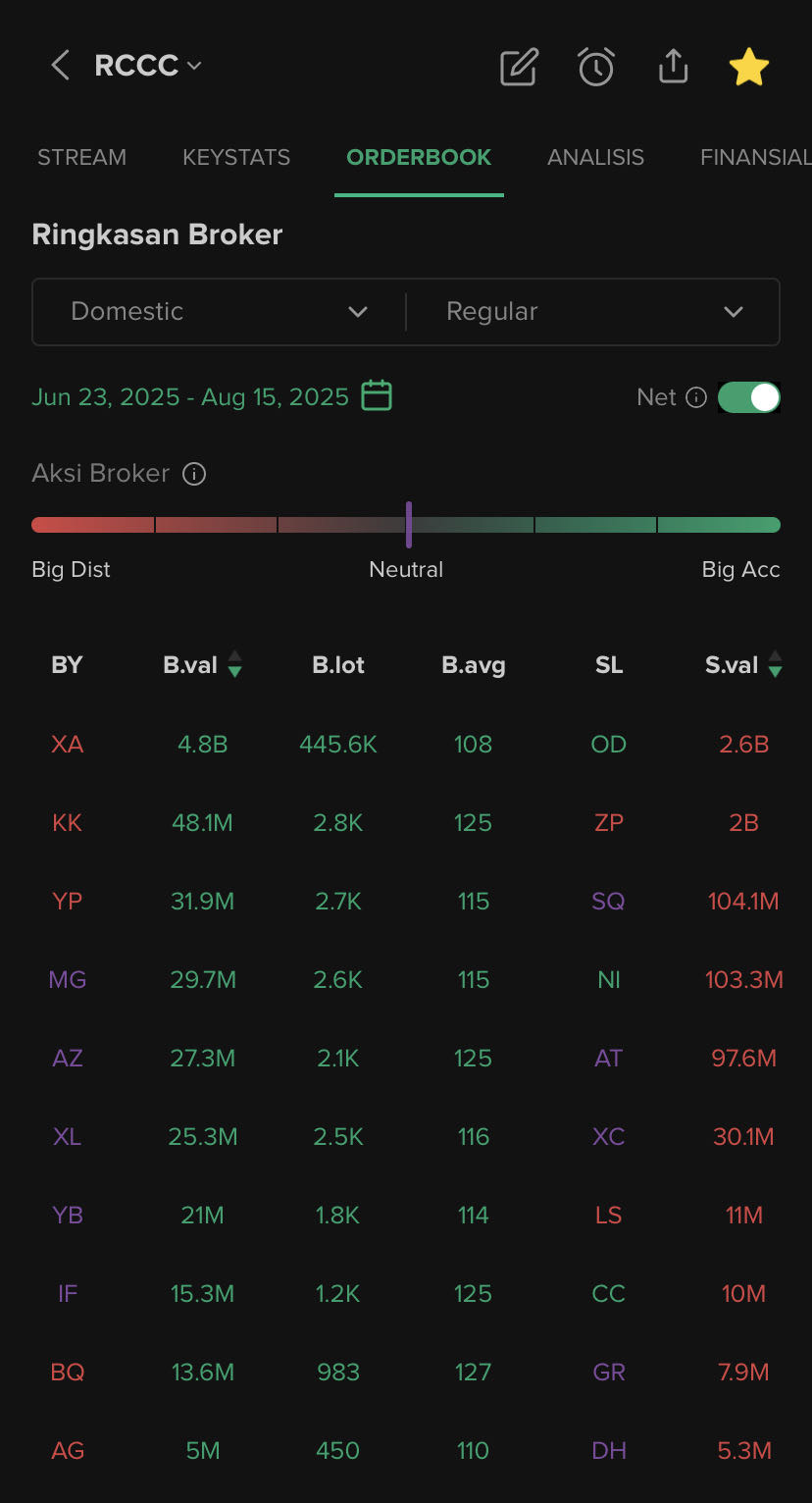Screen dimensions: 812x1503
Task: Sort by B.val column arrows
Action: tap(234, 665)
